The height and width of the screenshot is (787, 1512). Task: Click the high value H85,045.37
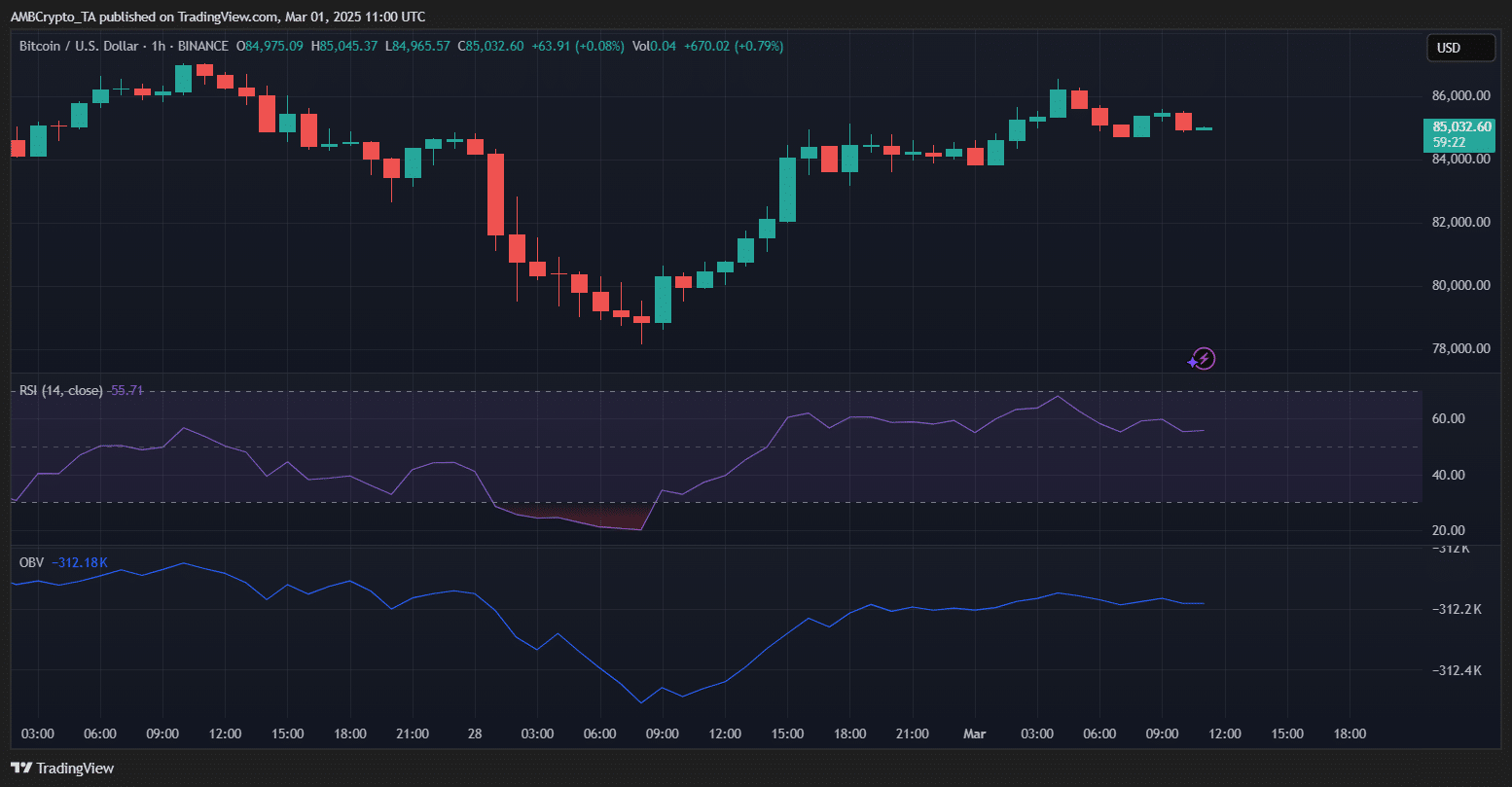coord(345,46)
